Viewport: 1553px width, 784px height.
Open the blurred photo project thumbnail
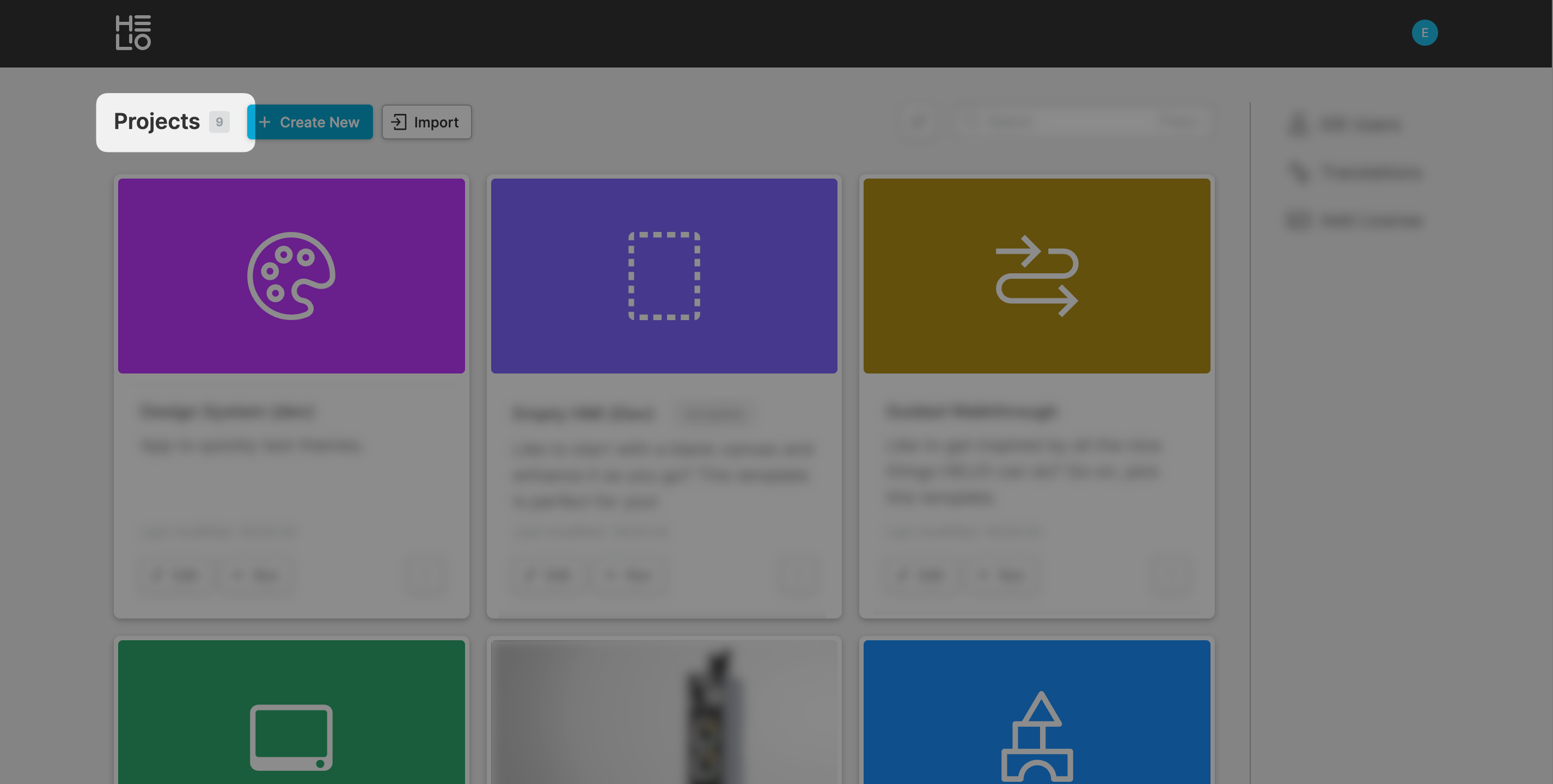(x=664, y=711)
